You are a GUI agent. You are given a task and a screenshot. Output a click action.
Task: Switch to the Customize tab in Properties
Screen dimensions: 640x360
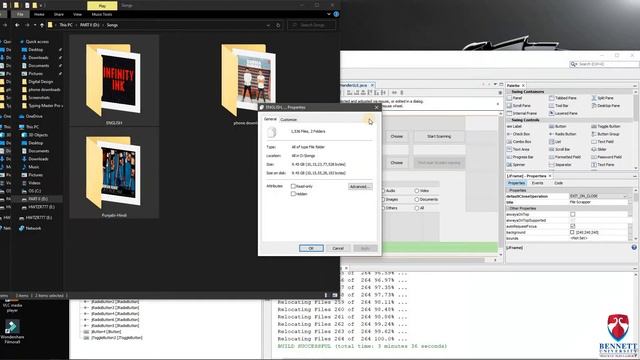pyautogui.click(x=289, y=120)
